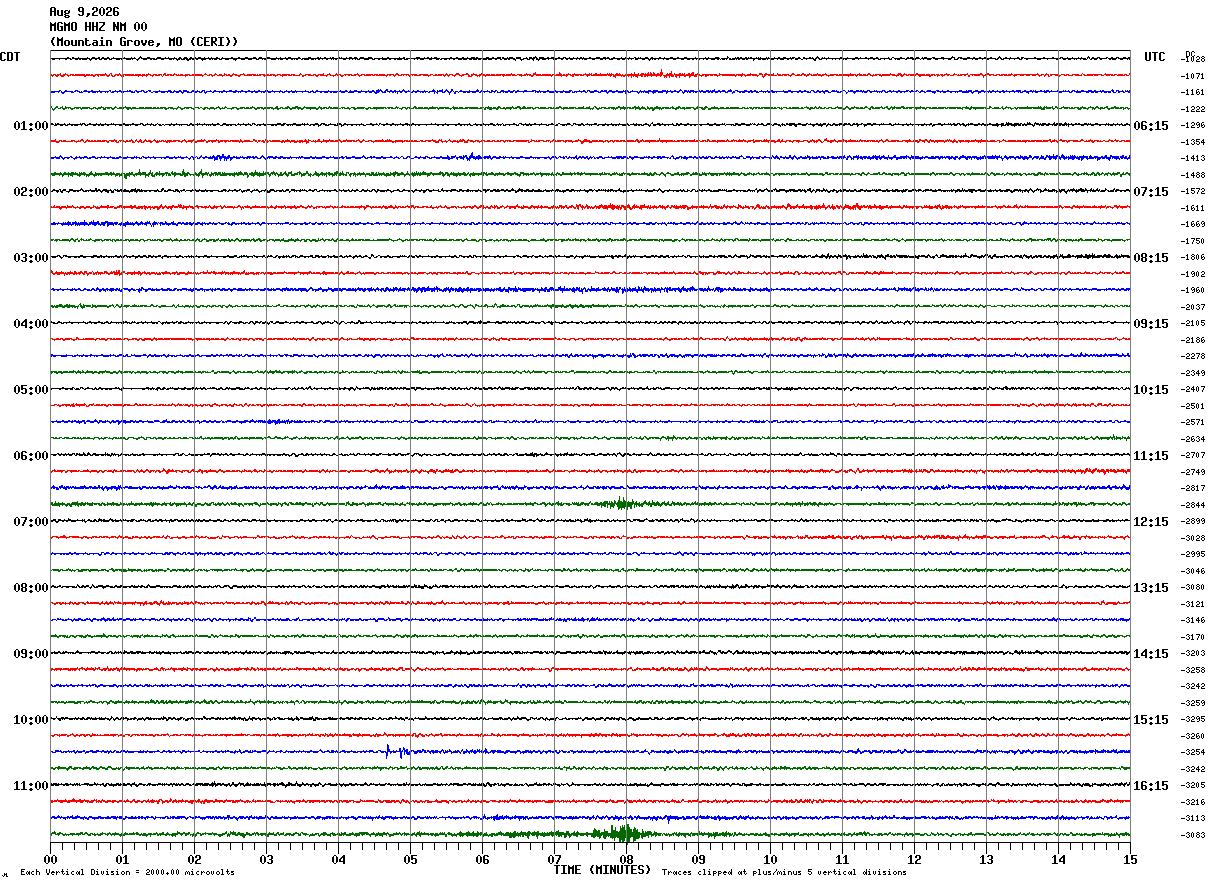Click the blue spike on the 10:30 trace
1210x886 pixels.
[x=395, y=751]
